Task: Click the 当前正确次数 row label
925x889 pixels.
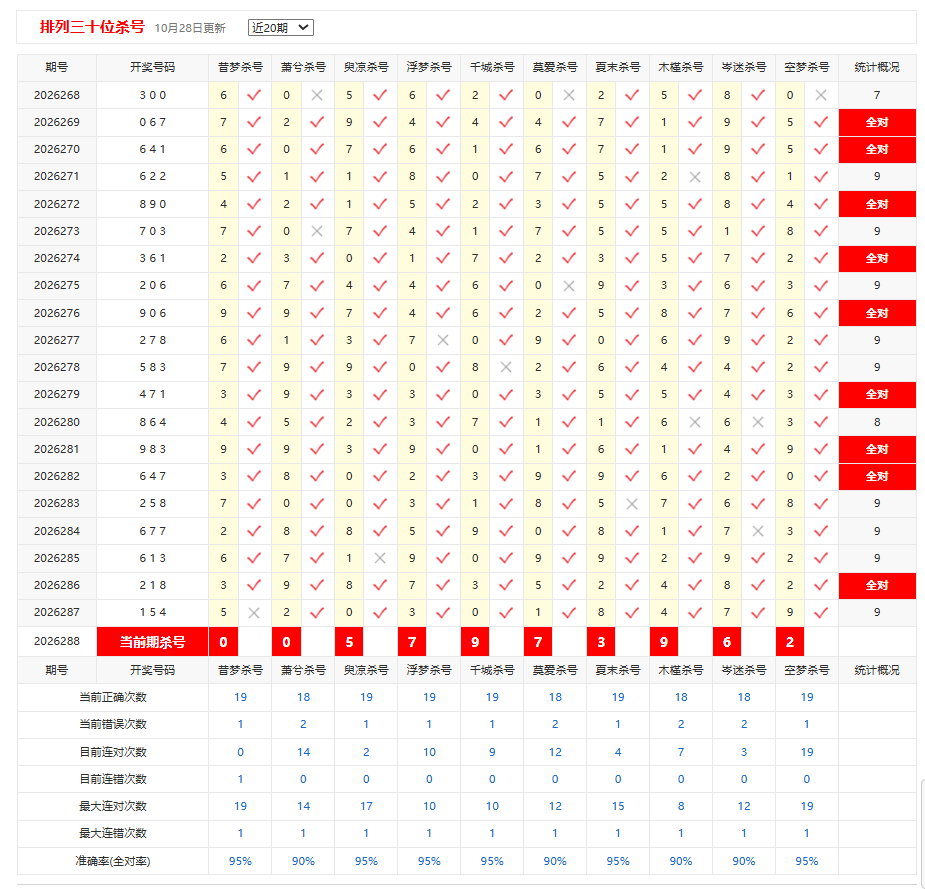Action: pos(113,697)
